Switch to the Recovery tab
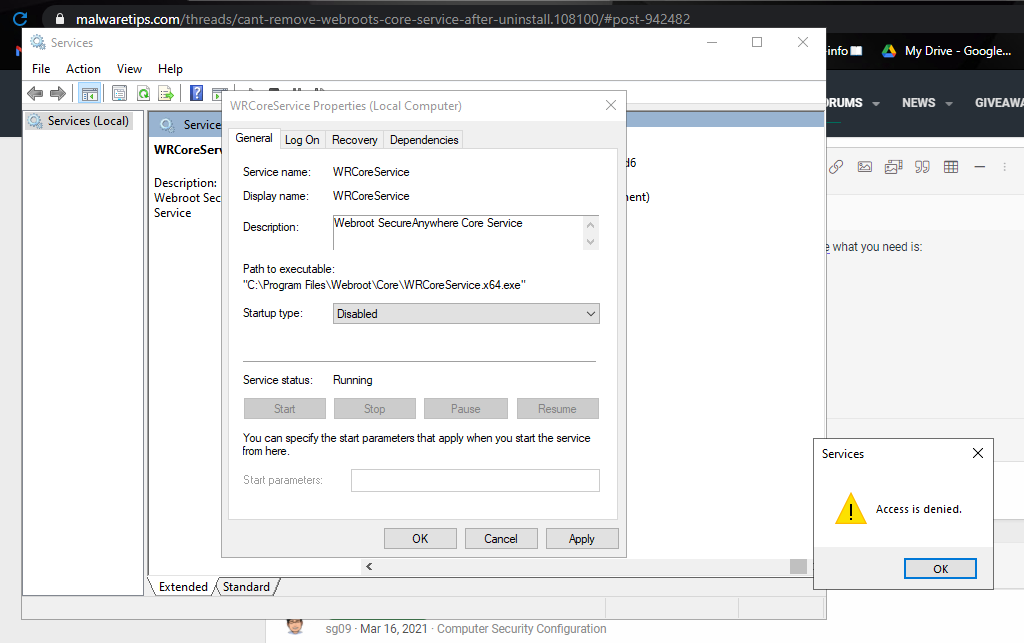1024x643 pixels. (355, 140)
